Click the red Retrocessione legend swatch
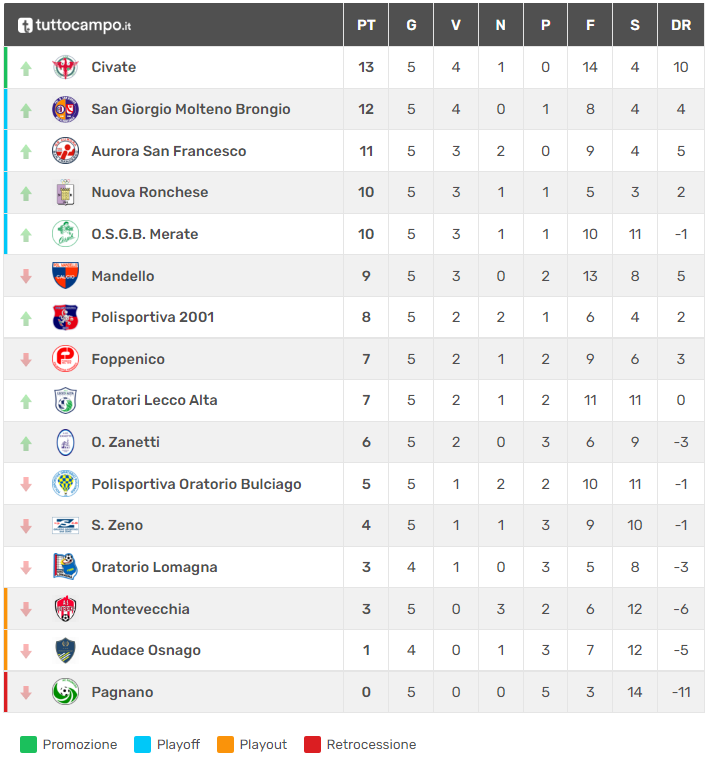This screenshot has width=713, height=765. (312, 744)
